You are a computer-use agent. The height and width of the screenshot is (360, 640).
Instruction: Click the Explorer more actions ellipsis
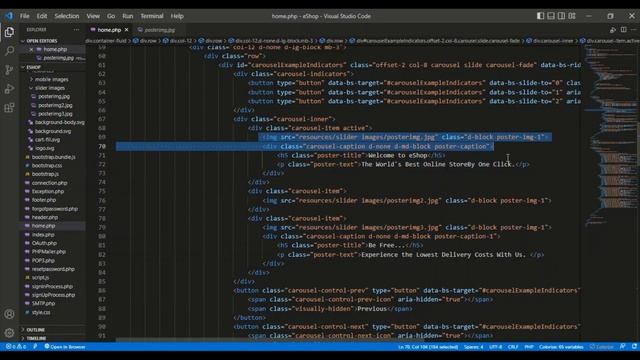(x=76, y=30)
